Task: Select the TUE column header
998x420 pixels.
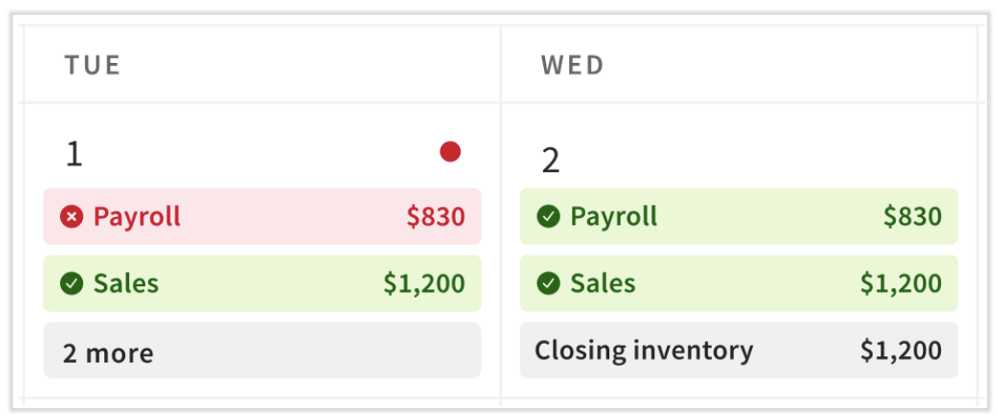Action: (x=92, y=66)
